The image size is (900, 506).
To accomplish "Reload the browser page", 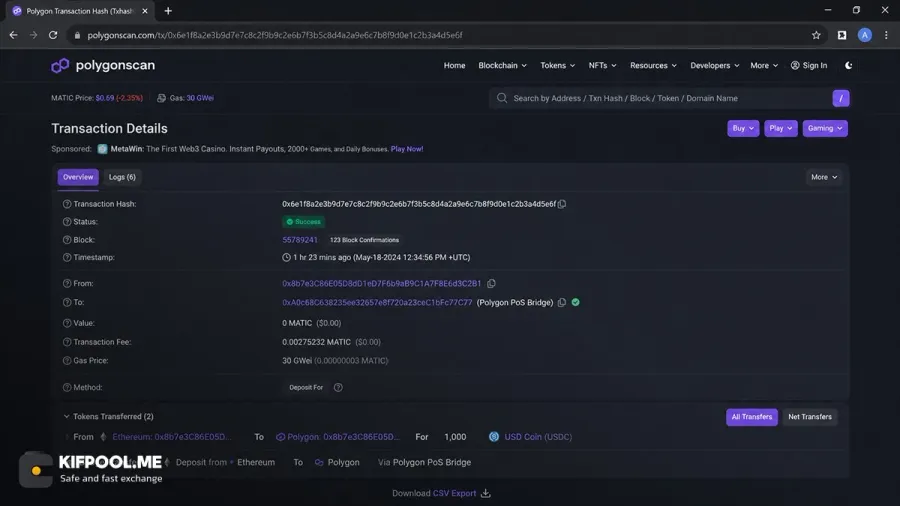I will [53, 35].
